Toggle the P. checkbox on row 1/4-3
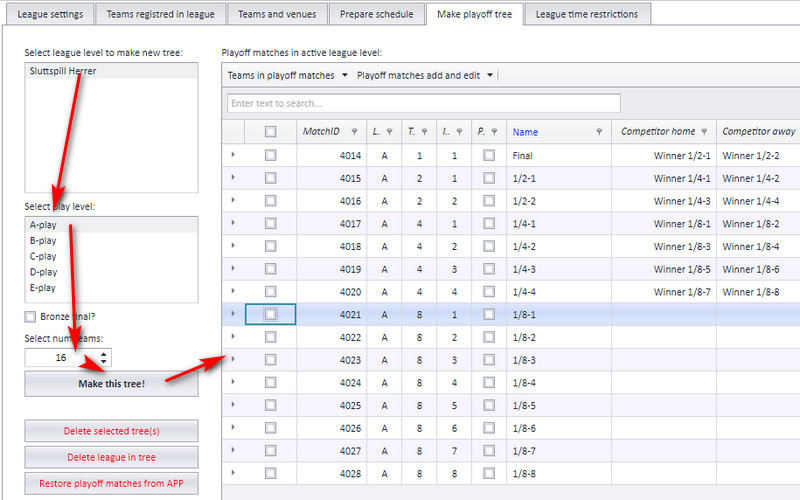This screenshot has width=800, height=500. (x=489, y=269)
